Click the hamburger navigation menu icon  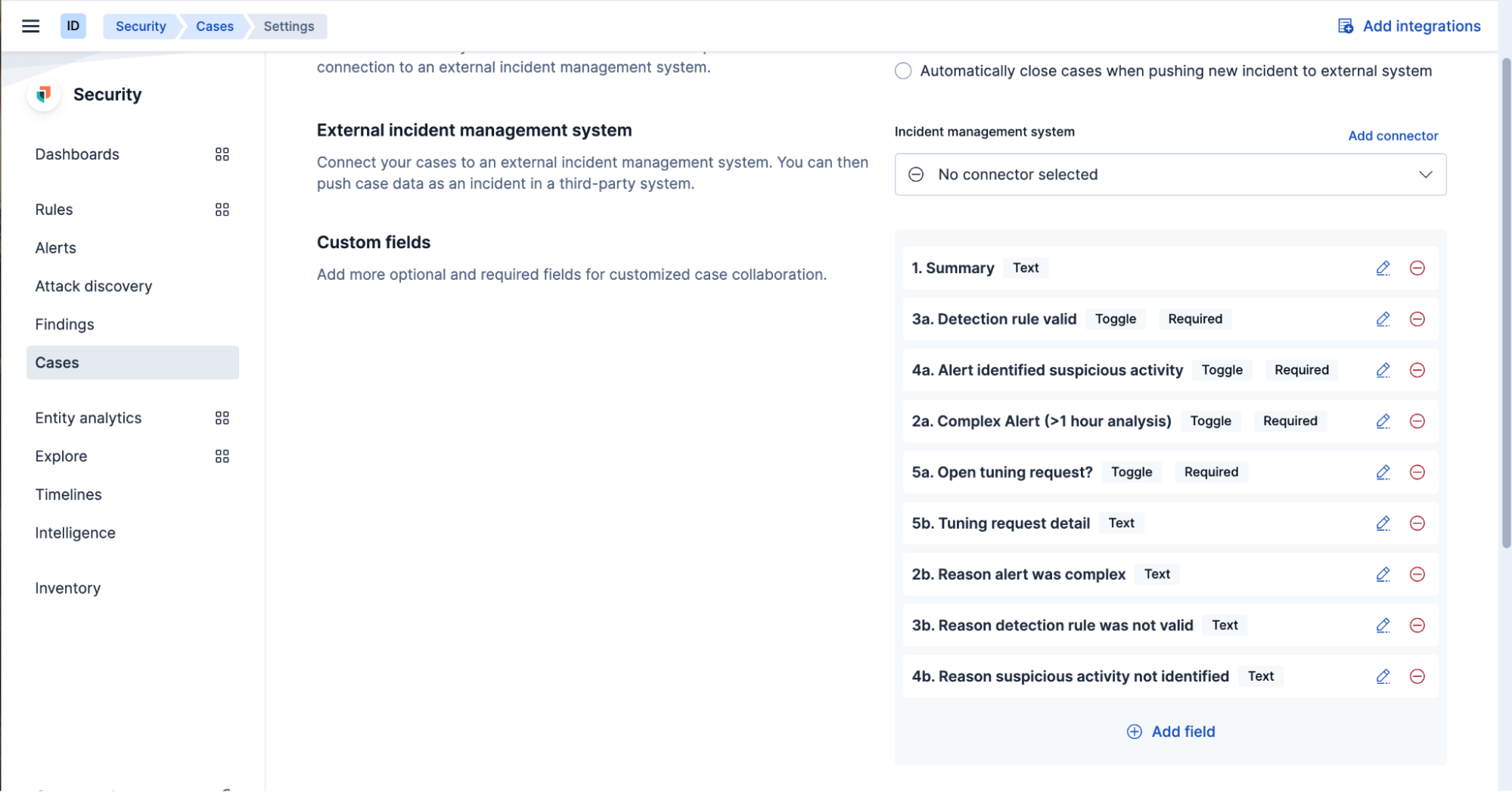pyautogui.click(x=30, y=26)
